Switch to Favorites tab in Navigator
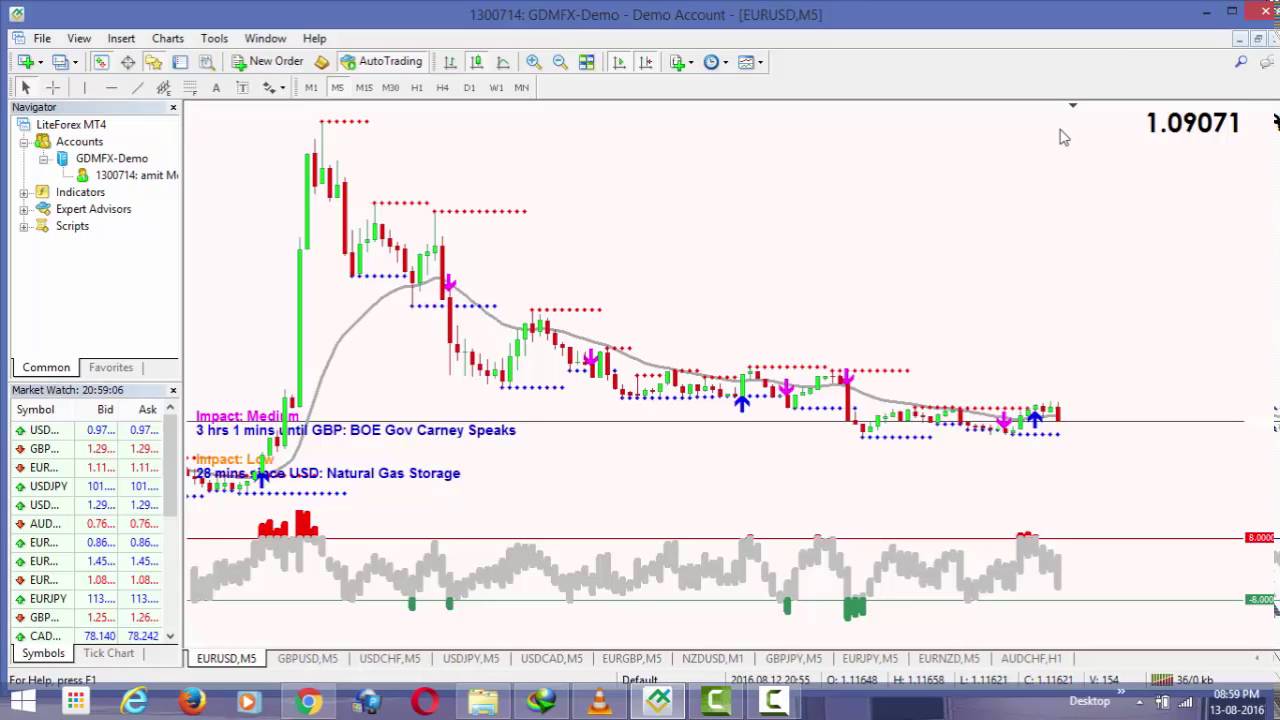The width and height of the screenshot is (1280, 720). click(111, 367)
